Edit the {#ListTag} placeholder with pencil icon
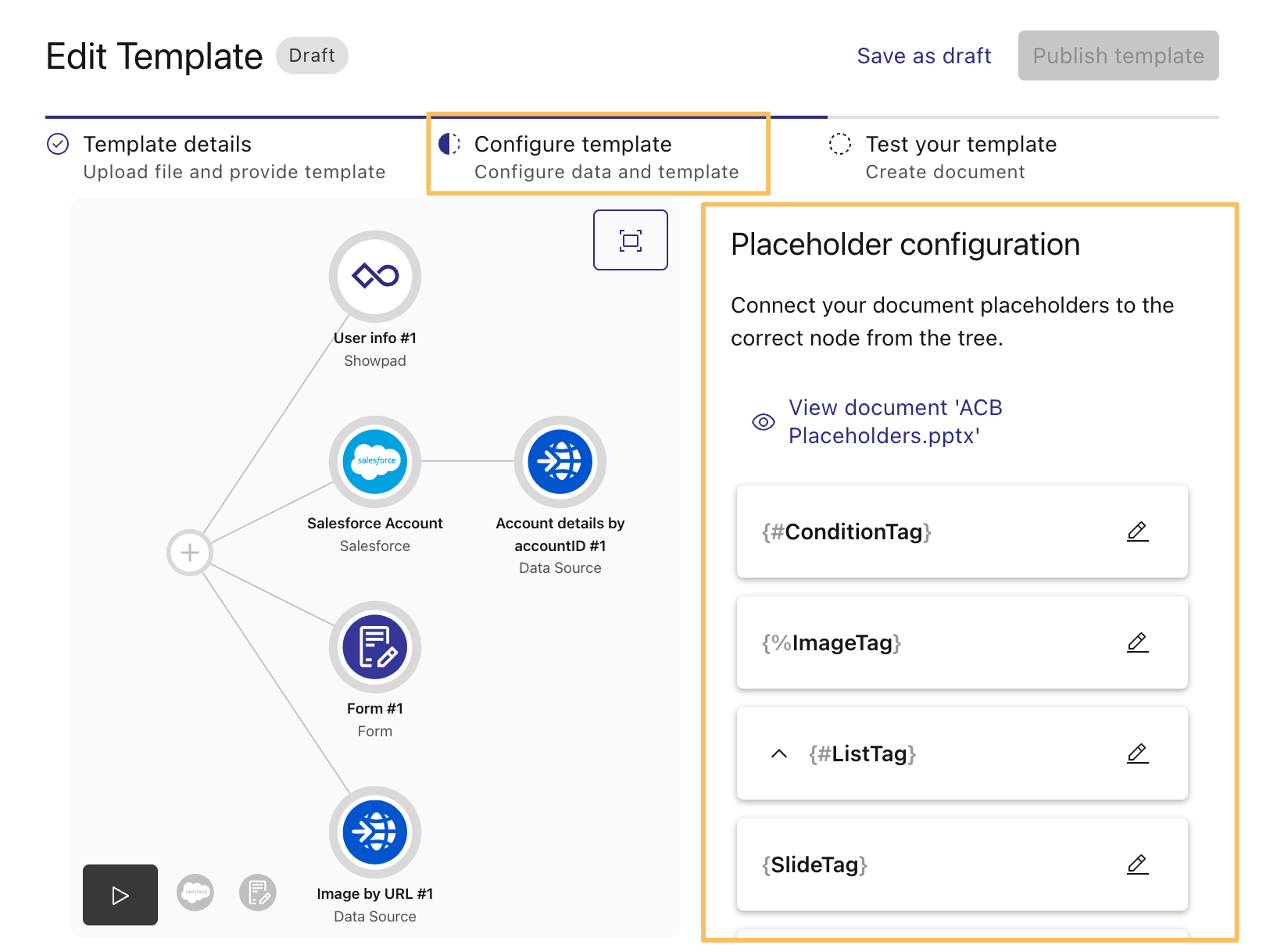Viewport: 1277px width, 952px height. 1137,753
